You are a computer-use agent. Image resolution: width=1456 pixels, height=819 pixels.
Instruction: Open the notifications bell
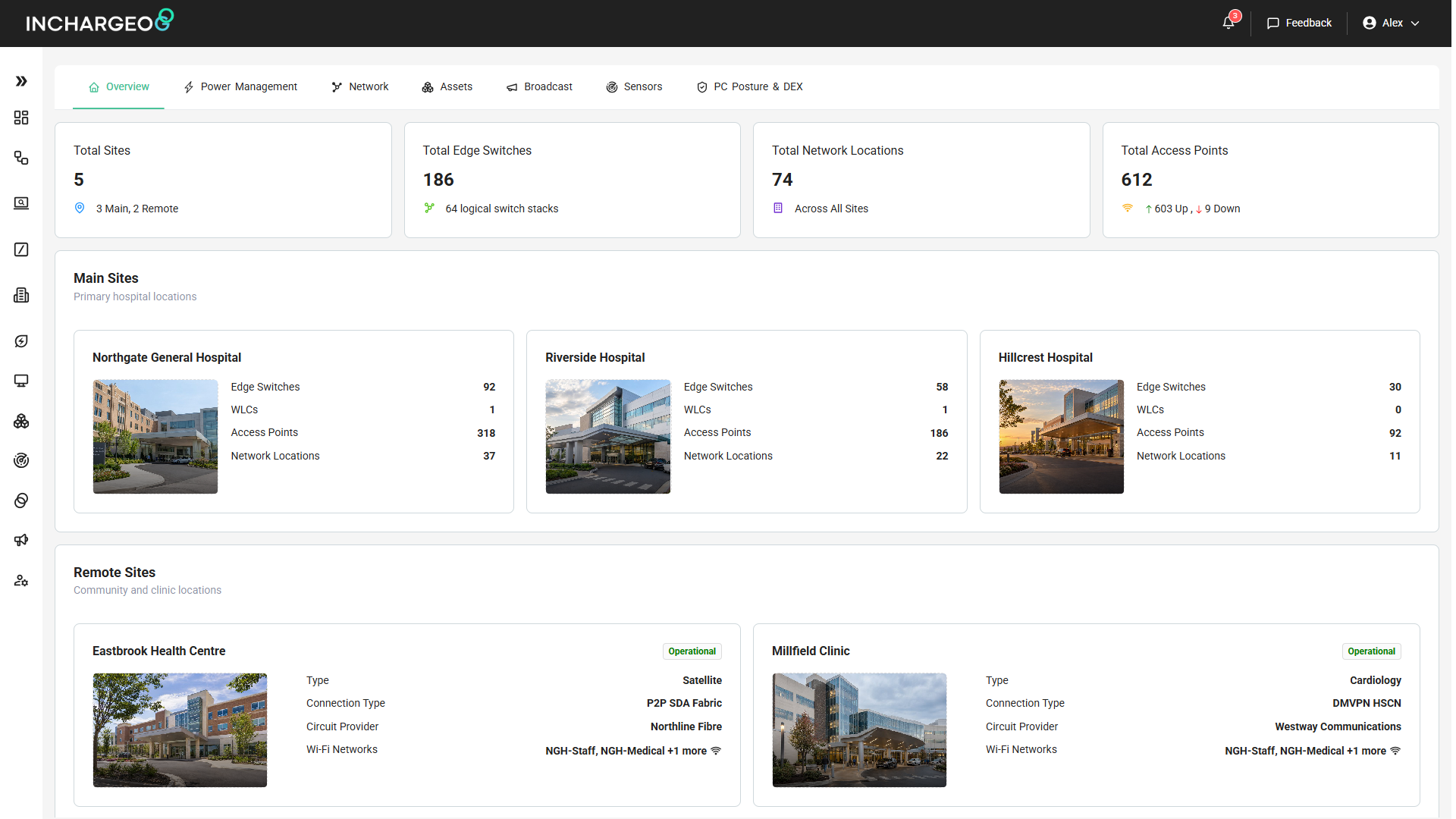pyautogui.click(x=1228, y=23)
